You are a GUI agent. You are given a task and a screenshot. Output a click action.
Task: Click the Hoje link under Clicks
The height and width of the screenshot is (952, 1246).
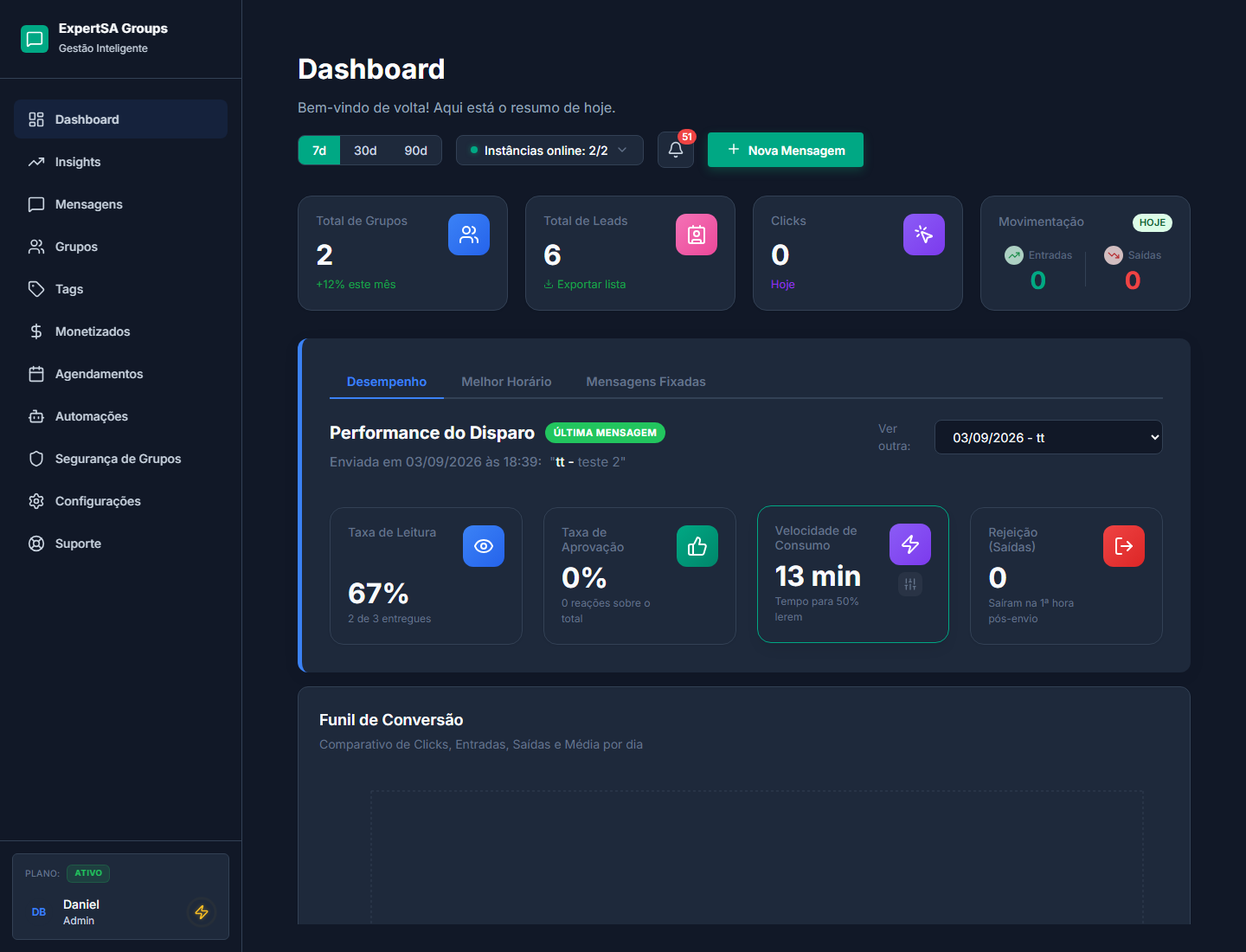[x=782, y=284]
